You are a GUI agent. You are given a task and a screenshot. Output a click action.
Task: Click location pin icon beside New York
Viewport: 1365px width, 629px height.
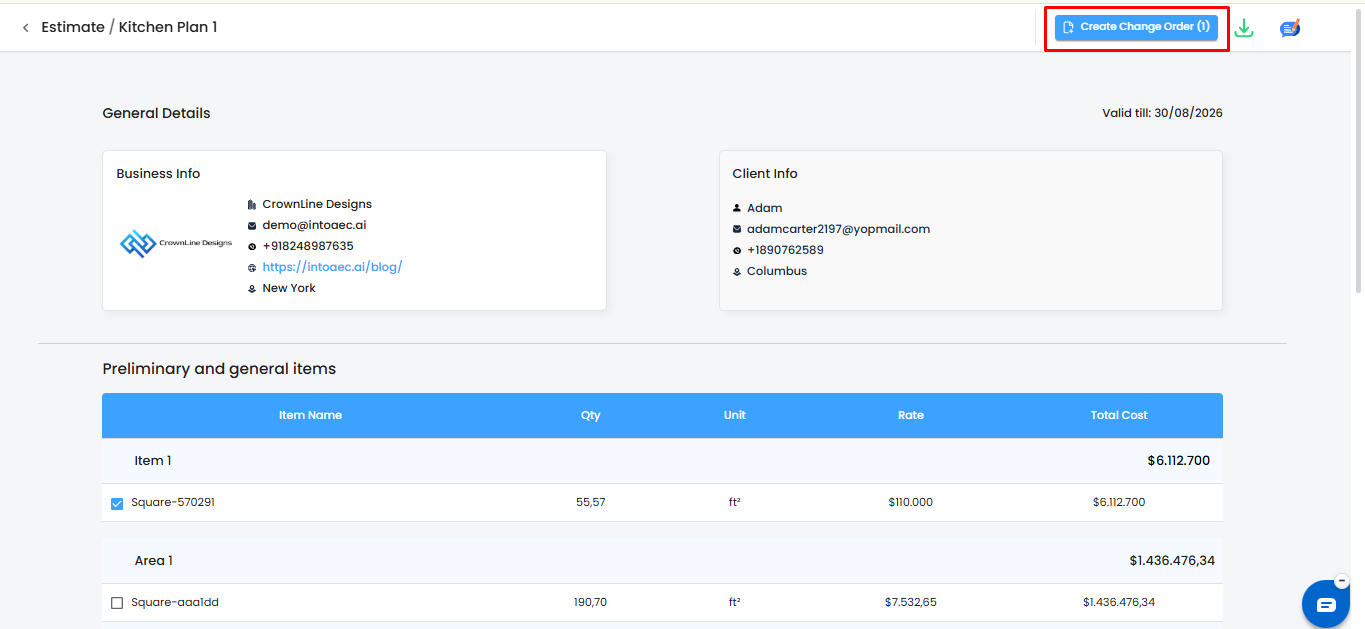point(252,288)
